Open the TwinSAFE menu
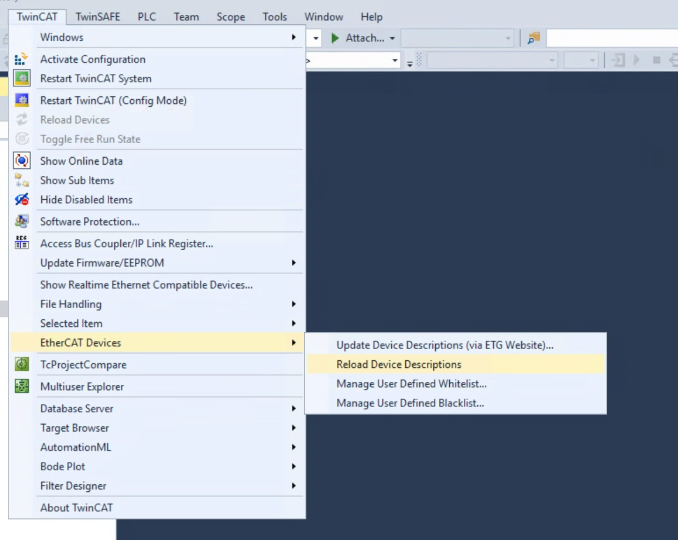This screenshot has height=540, width=678. 98,17
